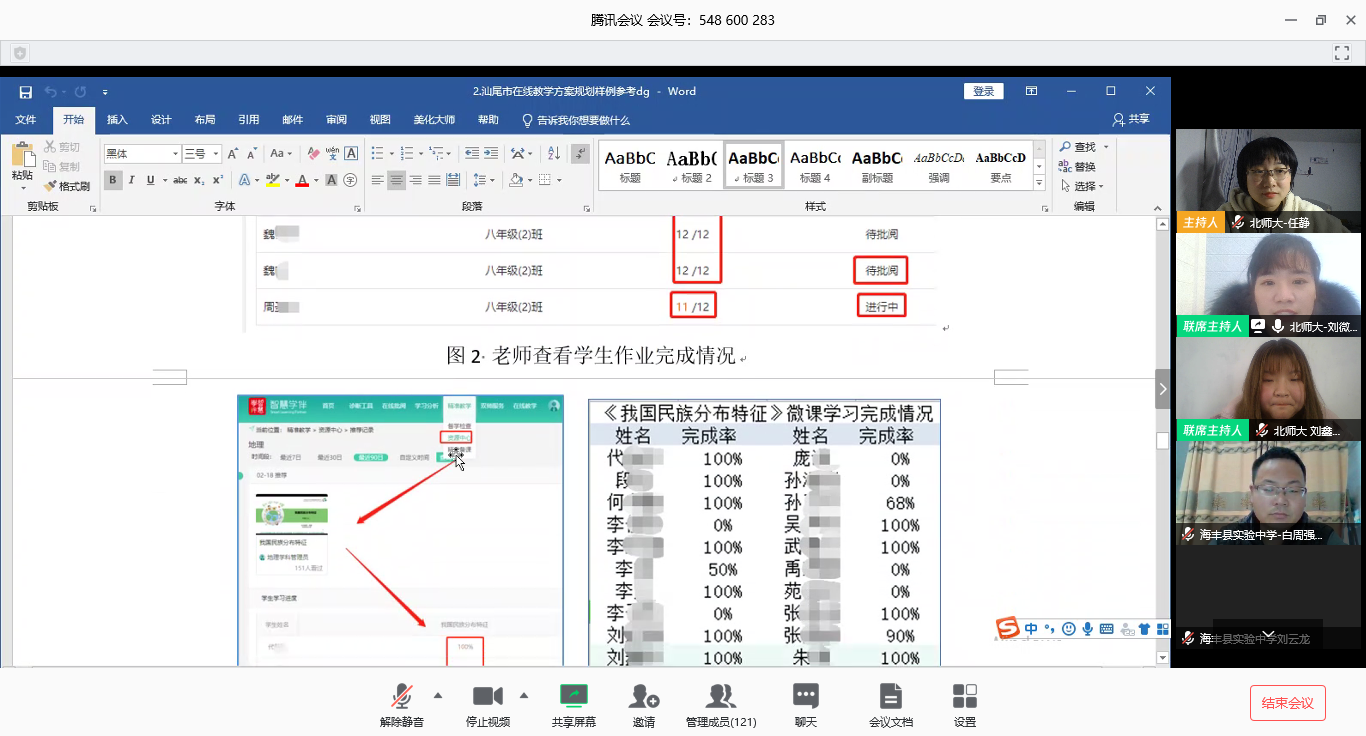The height and width of the screenshot is (736, 1366).
Task: Toggle left paragraph alignment
Action: point(378,180)
